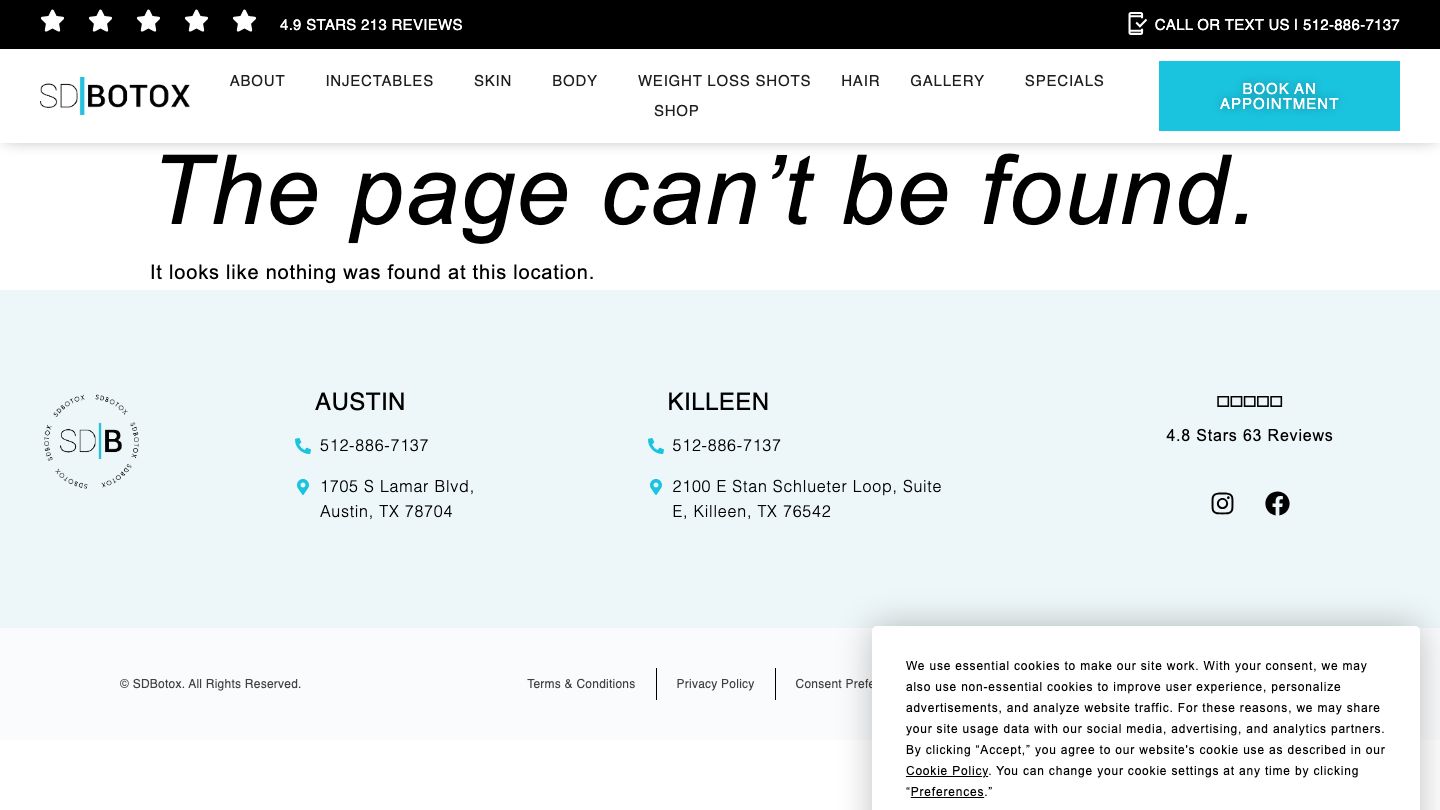Click the Preferences link in cookie notice
The image size is (1440, 810).
(x=947, y=792)
